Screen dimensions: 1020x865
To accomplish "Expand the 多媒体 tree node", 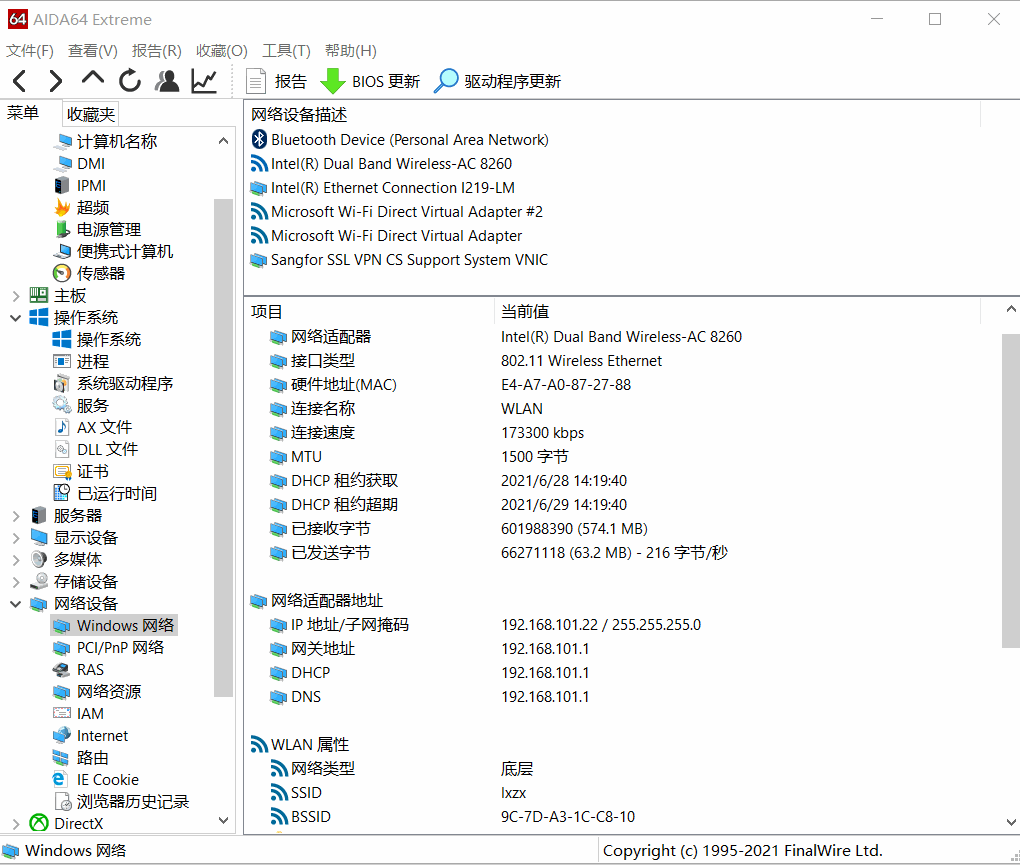I will (x=16, y=560).
